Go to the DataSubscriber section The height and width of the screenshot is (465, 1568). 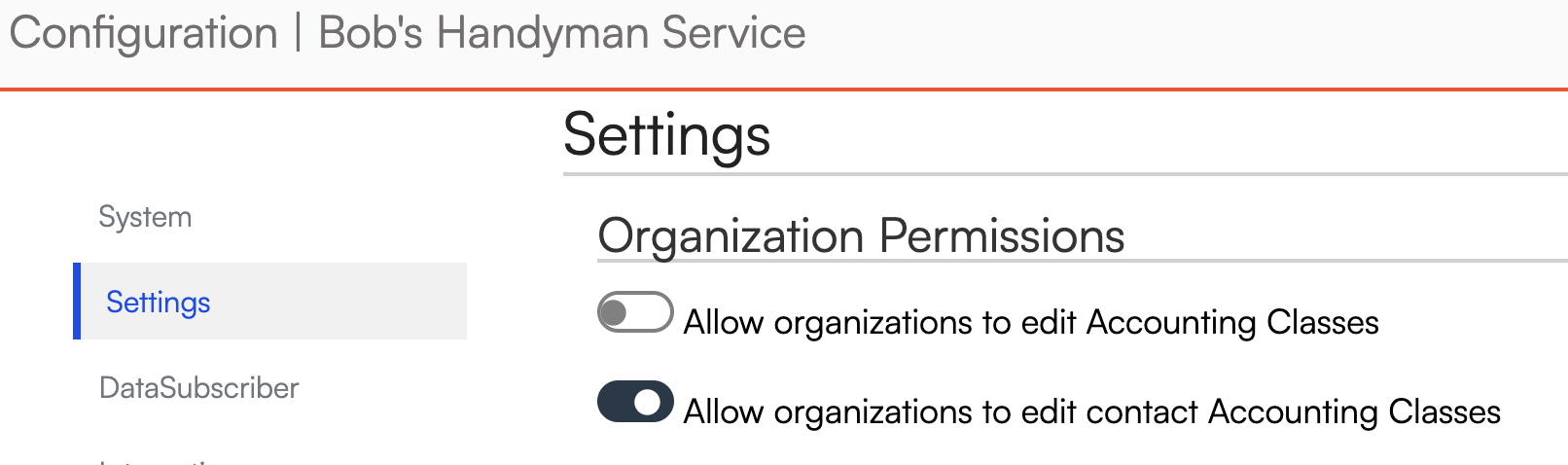click(198, 388)
